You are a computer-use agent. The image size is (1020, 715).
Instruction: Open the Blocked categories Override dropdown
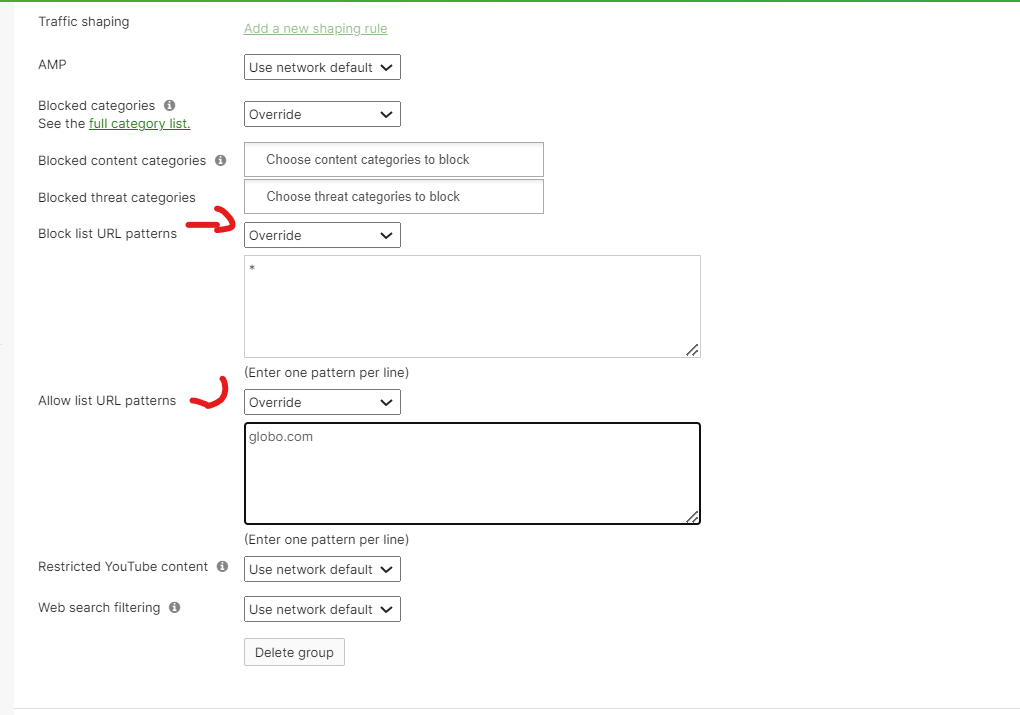[x=321, y=113]
